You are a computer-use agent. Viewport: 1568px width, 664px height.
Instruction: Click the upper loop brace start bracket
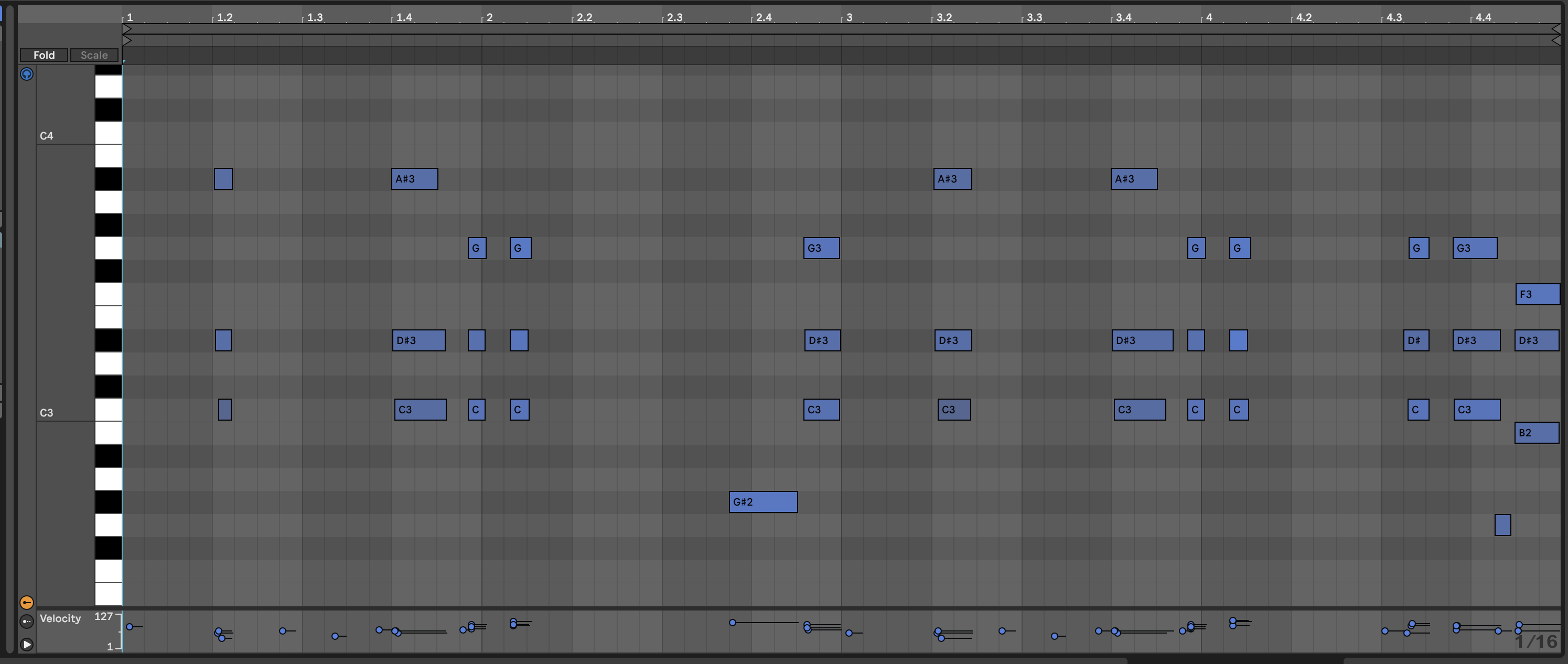[x=127, y=29]
